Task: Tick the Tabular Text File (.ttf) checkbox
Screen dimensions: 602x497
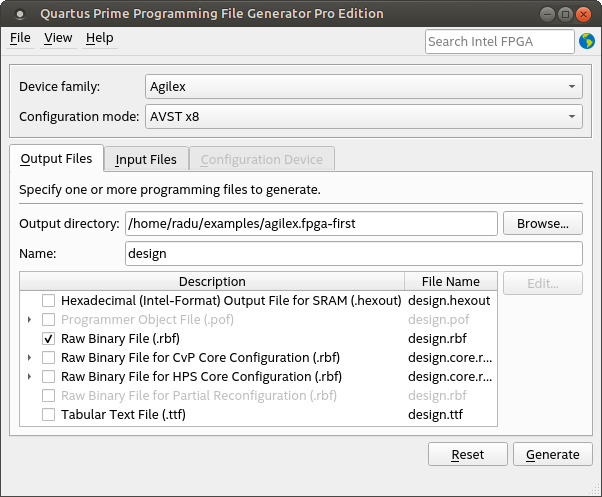Action: 48,415
